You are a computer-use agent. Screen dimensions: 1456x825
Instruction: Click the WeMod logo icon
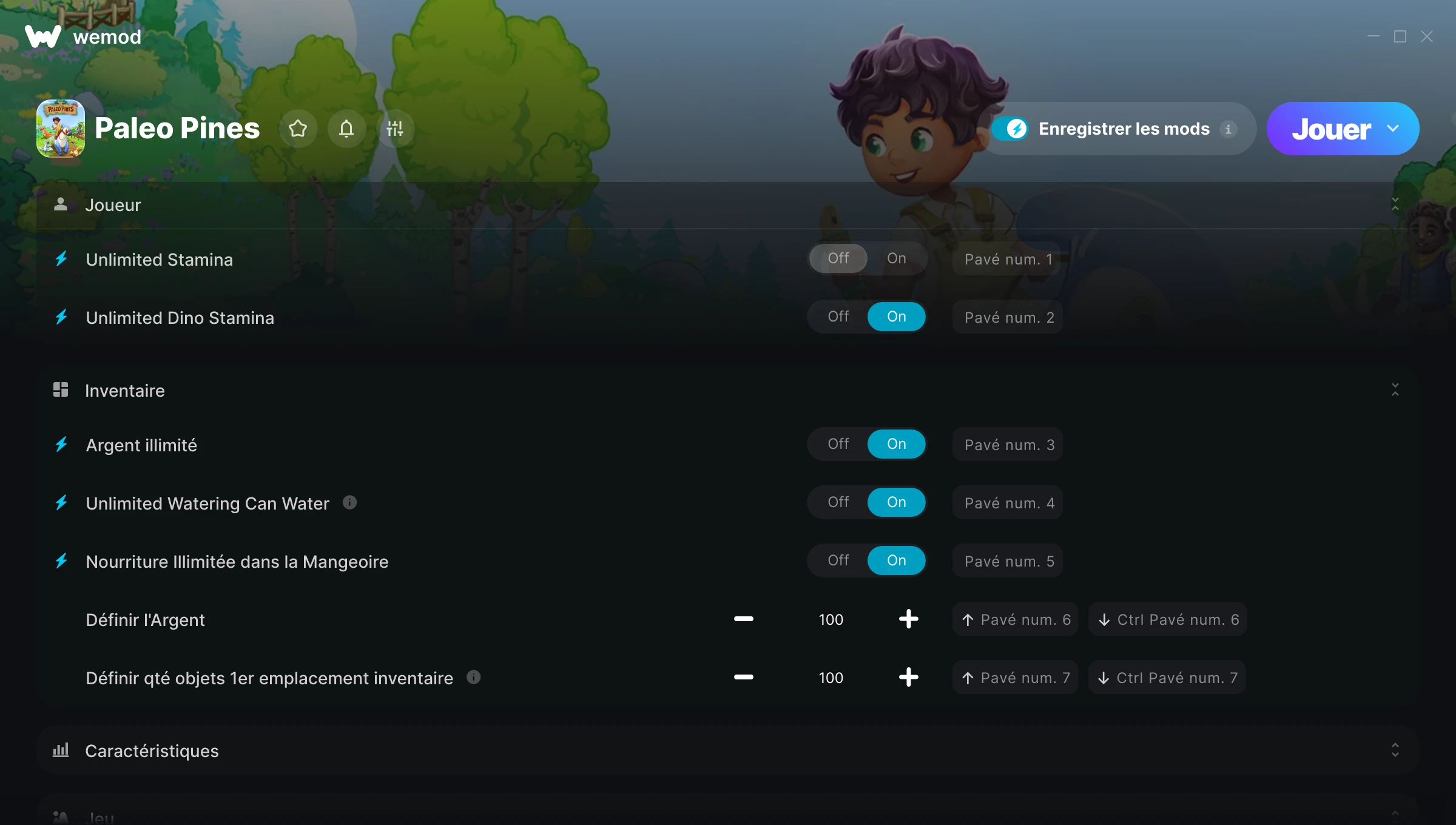click(42, 36)
